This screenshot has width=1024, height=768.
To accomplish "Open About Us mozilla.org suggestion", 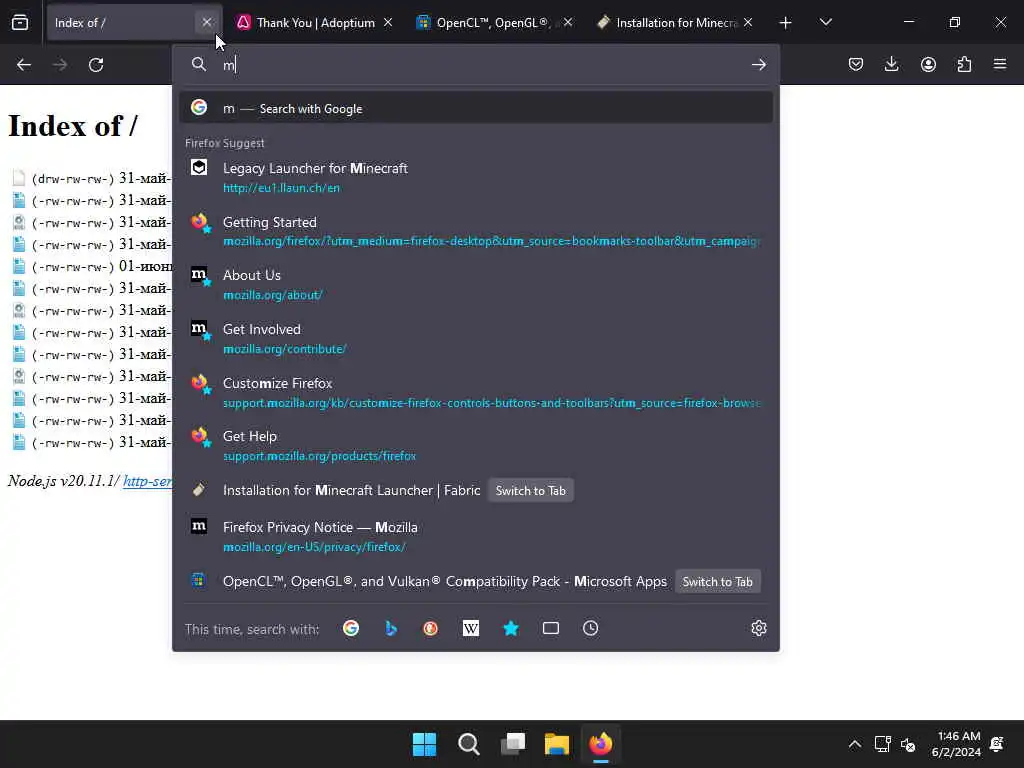I will 475,284.
